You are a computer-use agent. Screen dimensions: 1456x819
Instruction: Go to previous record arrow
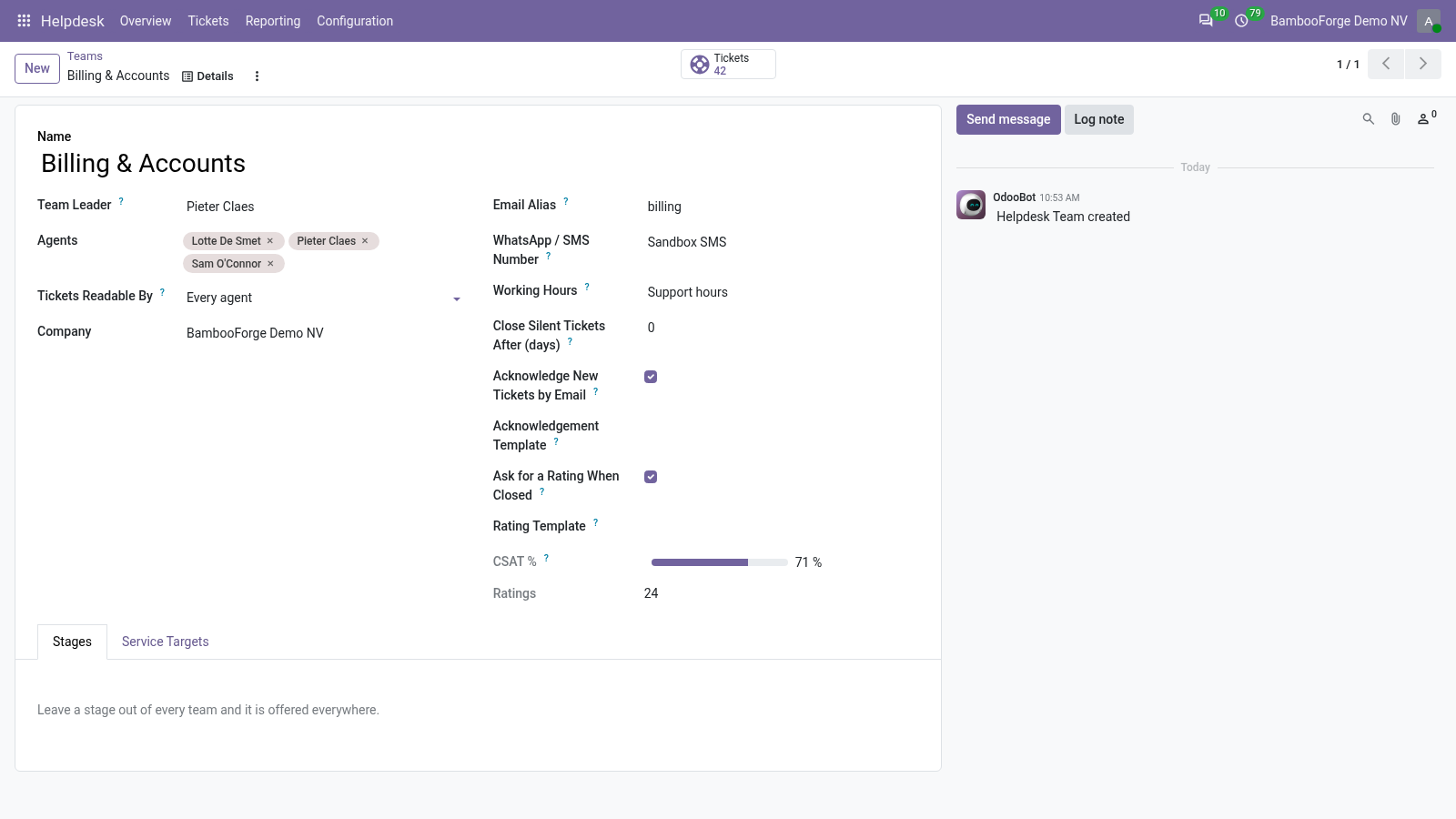click(1386, 64)
